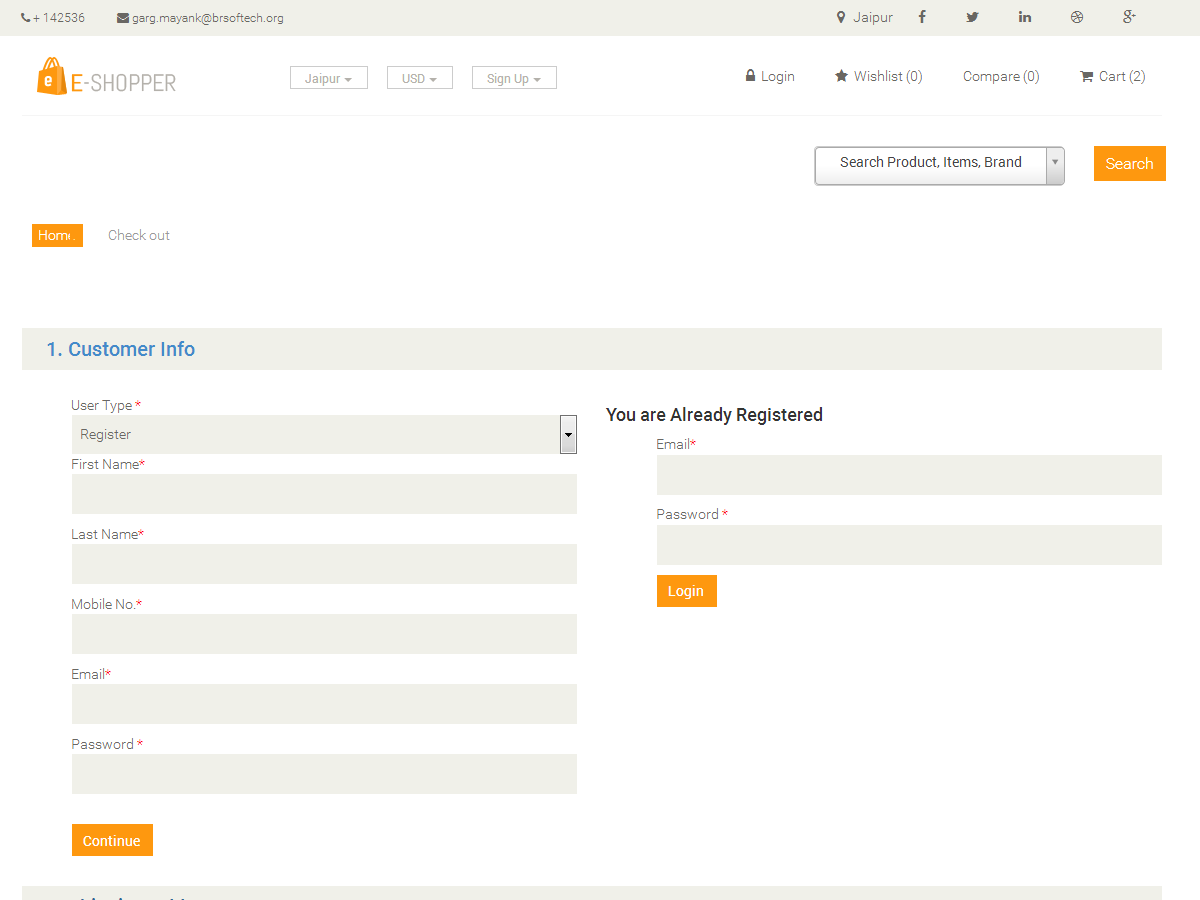Open the Dribbble icon in the header
1200x900 pixels.
click(x=1076, y=17)
